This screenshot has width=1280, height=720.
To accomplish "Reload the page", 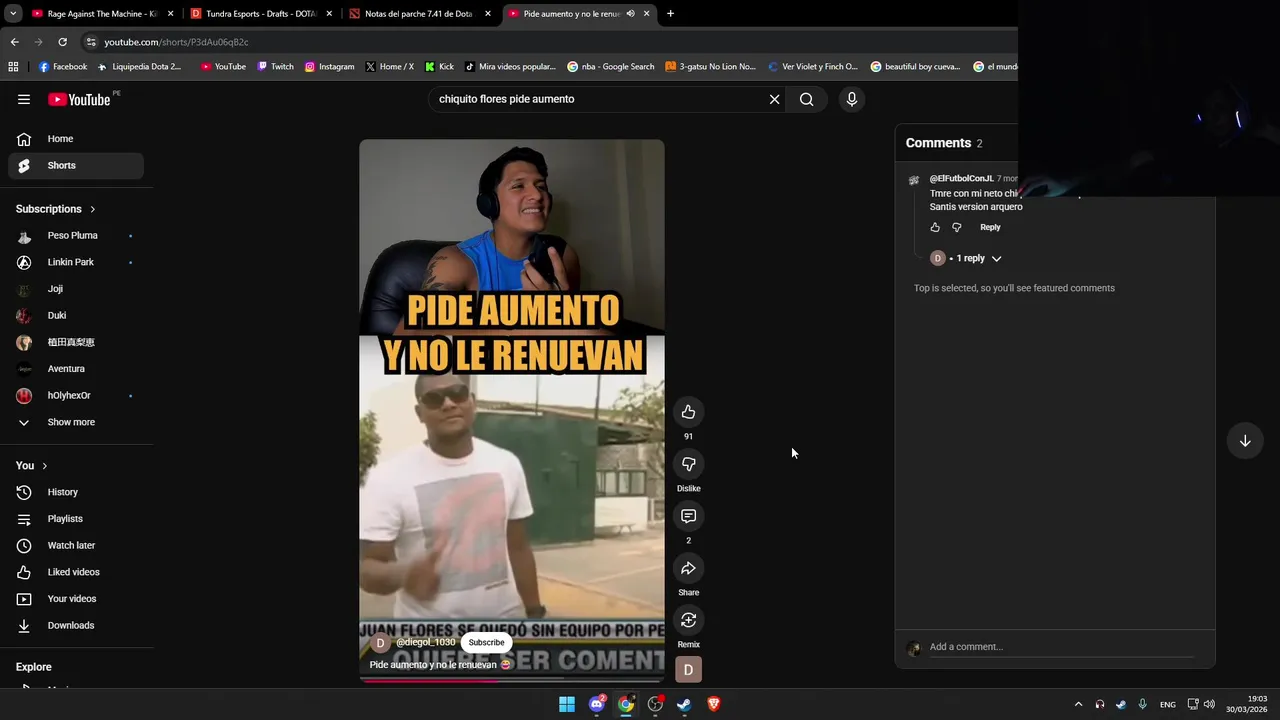I will (x=62, y=42).
